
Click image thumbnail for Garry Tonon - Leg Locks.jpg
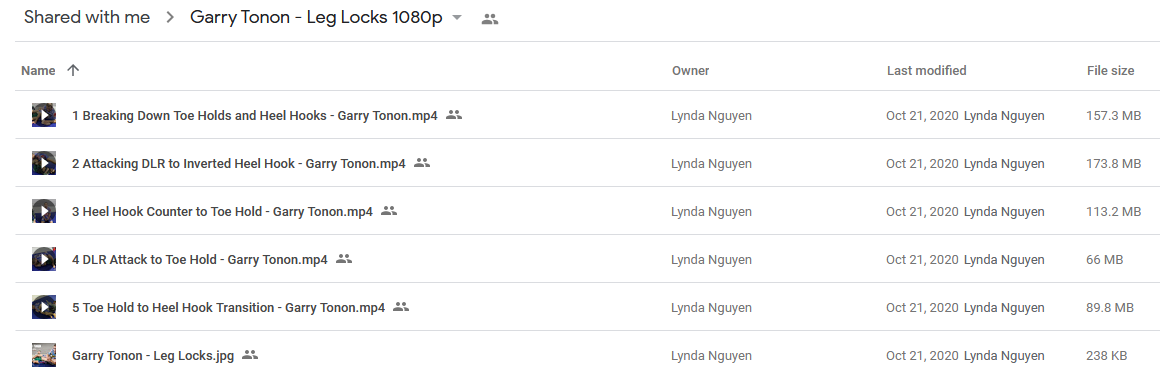(x=44, y=356)
